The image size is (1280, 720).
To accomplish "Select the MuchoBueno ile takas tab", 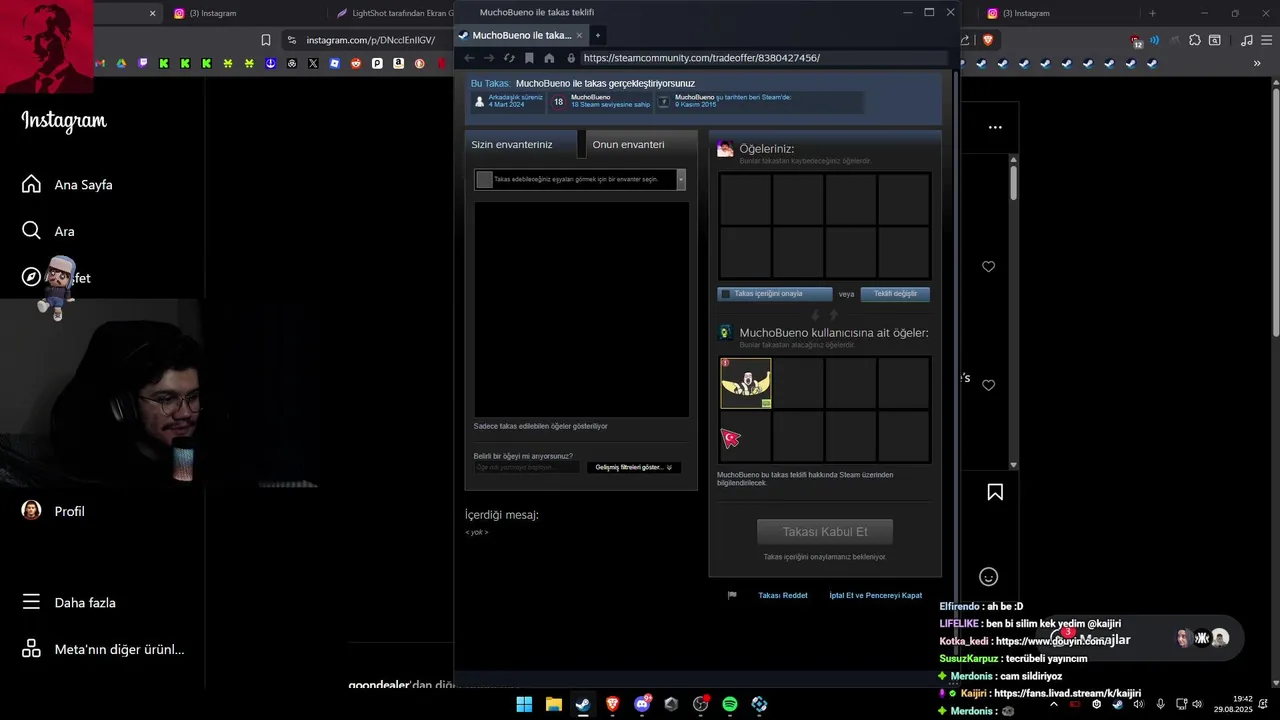I will coord(521,35).
